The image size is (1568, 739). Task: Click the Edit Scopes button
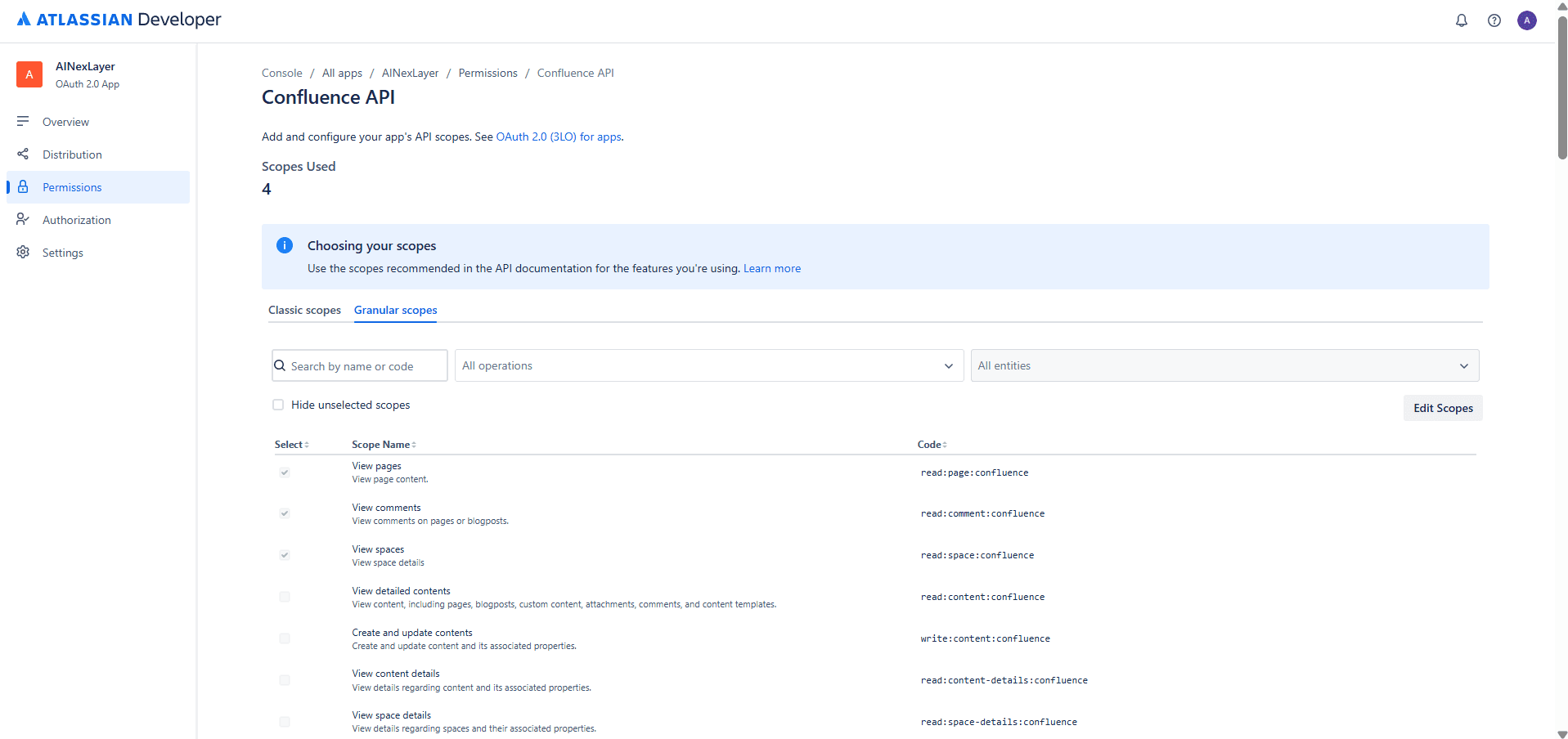tap(1442, 408)
